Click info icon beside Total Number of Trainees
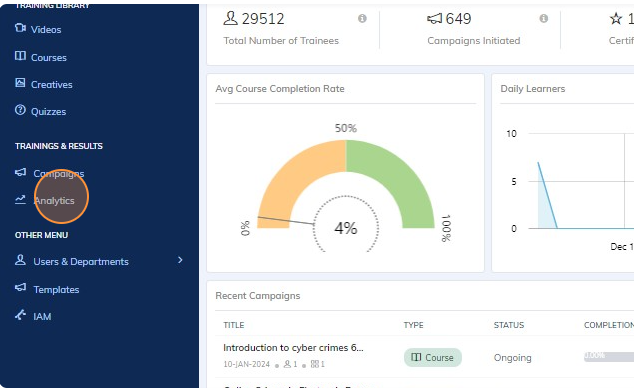 (x=362, y=19)
